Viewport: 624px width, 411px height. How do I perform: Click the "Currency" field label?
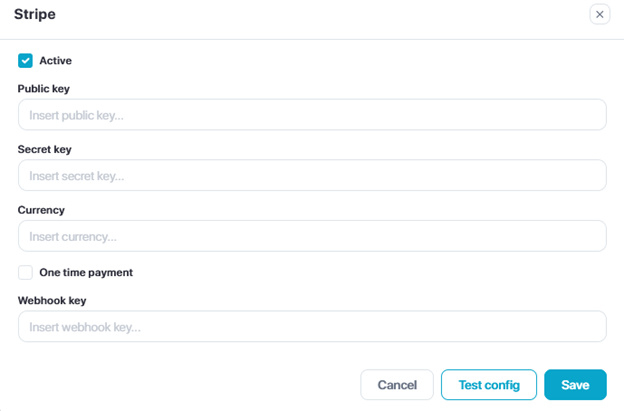pyautogui.click(x=41, y=210)
